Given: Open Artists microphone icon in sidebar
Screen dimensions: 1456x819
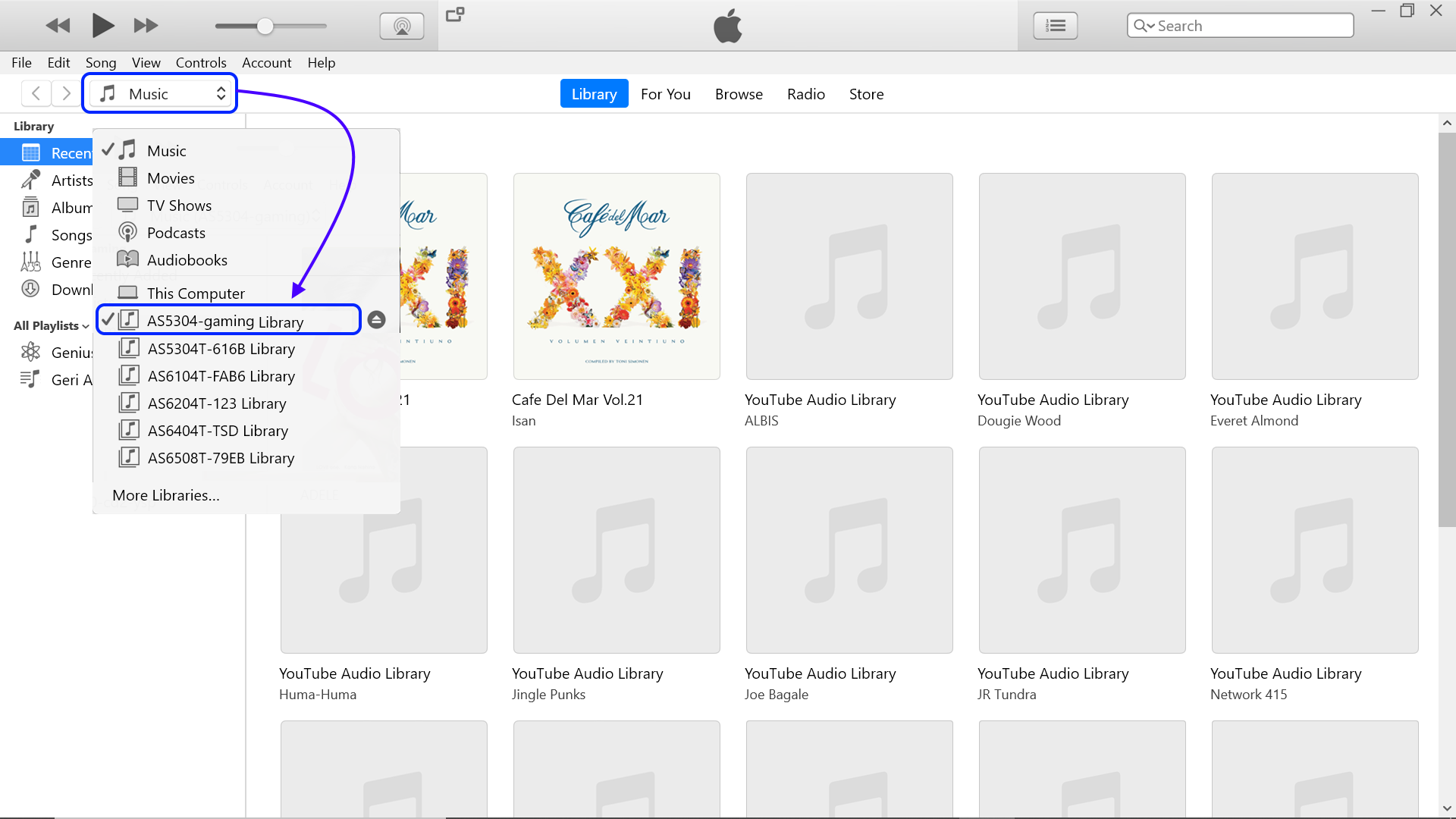Looking at the screenshot, I should (31, 180).
